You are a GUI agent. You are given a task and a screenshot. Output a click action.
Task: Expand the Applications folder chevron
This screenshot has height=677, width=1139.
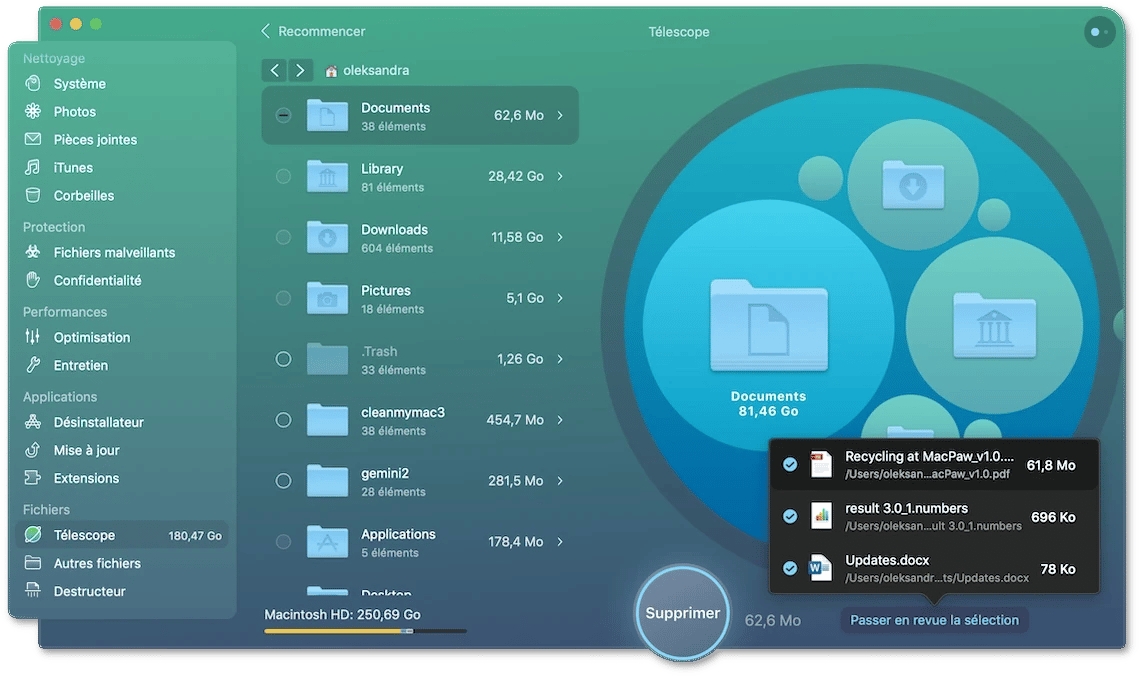560,541
